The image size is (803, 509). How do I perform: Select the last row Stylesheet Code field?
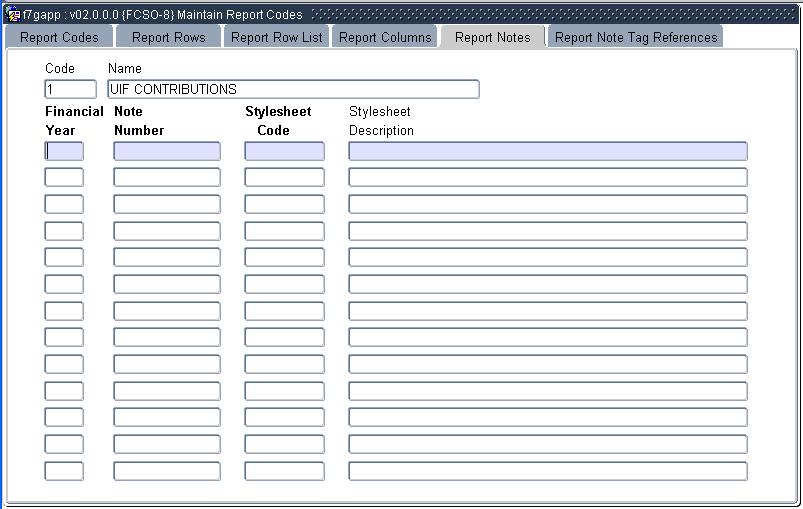pos(284,471)
